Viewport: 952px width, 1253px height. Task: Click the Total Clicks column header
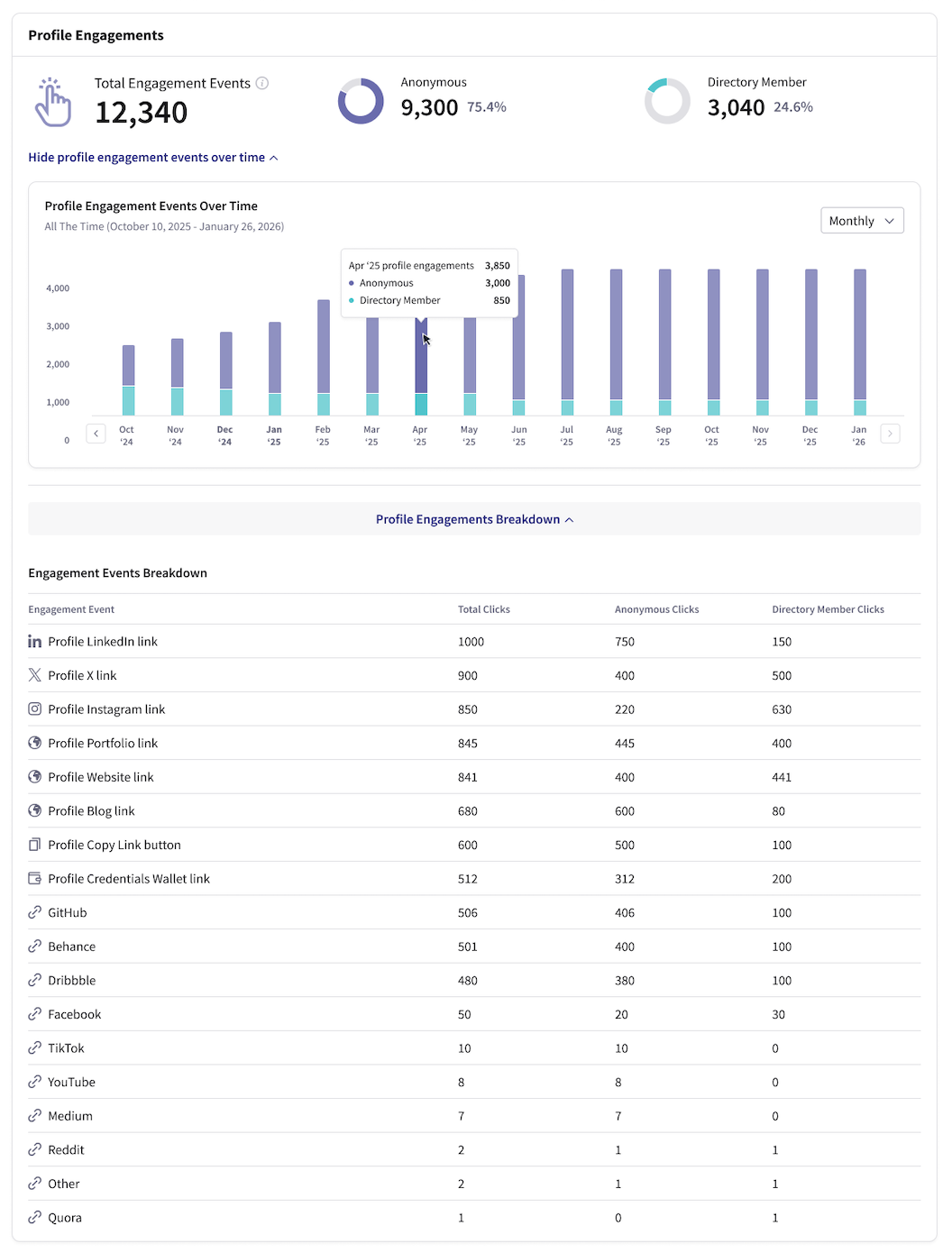[x=484, y=609]
